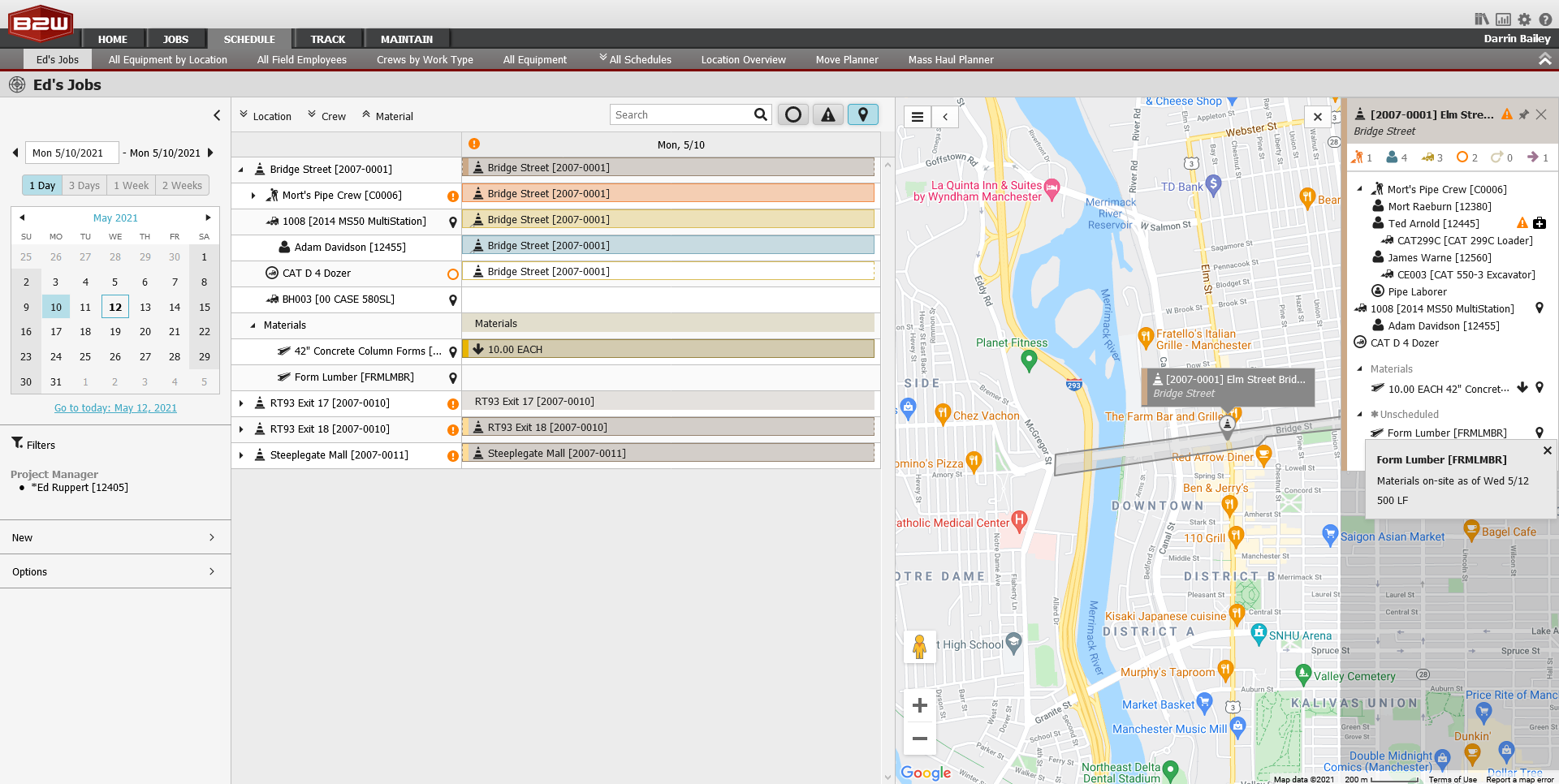Click the Street View pegman on map
This screenshot has height=784, width=1559.
click(x=919, y=647)
